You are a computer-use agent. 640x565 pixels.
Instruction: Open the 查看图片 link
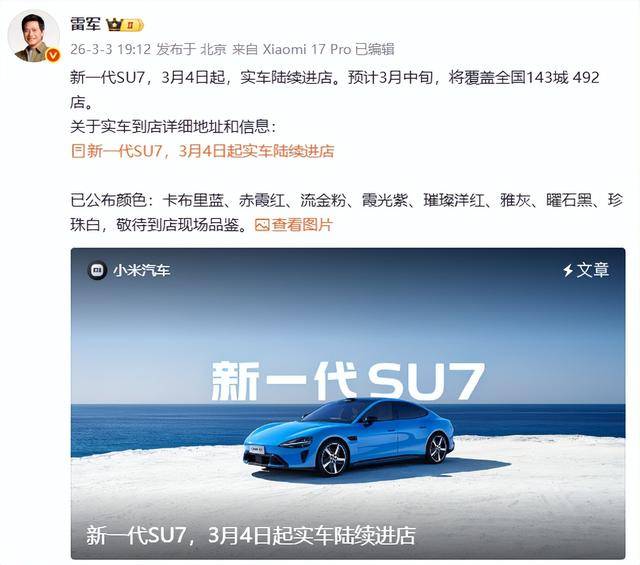(302, 225)
